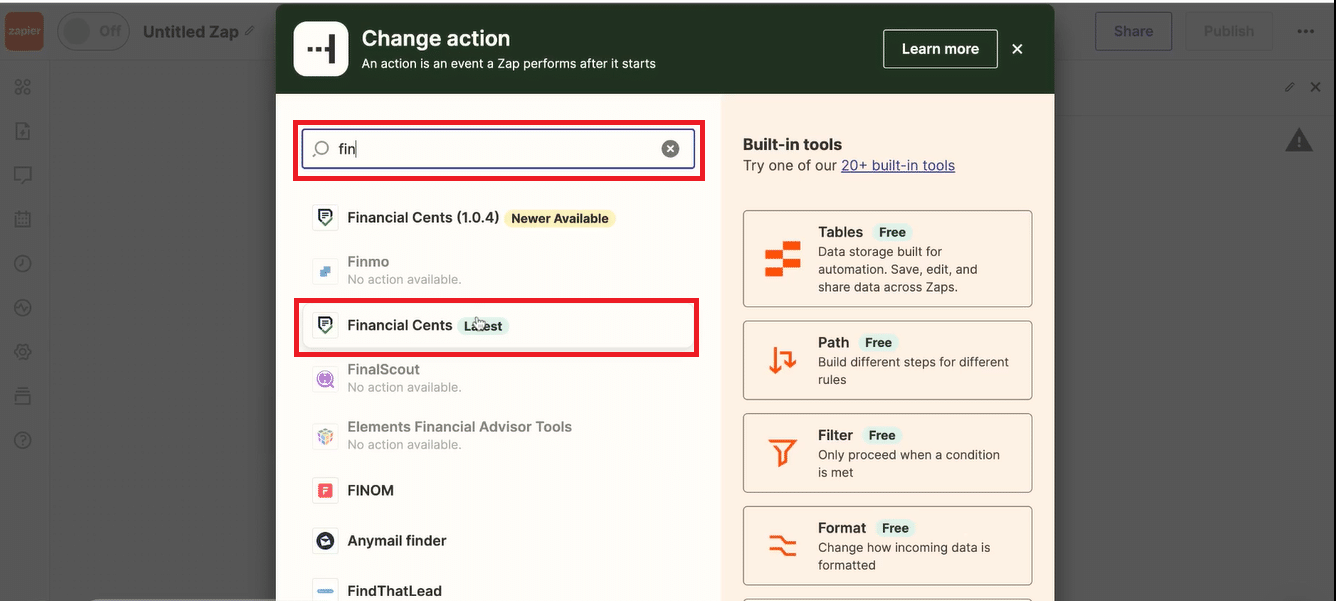This screenshot has width=1336, height=601.
Task: Click the Anymail finder app icon
Action: 324,540
